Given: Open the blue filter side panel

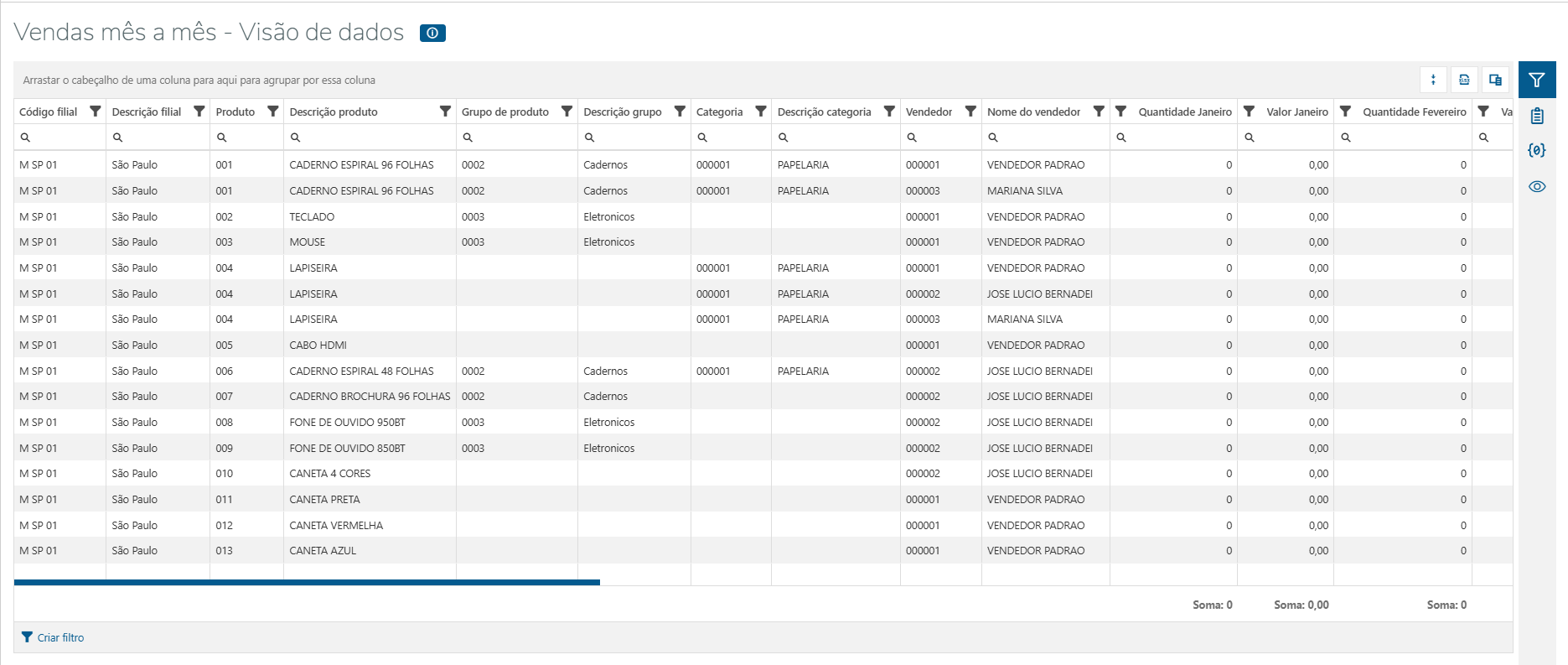Looking at the screenshot, I should pos(1536,80).
